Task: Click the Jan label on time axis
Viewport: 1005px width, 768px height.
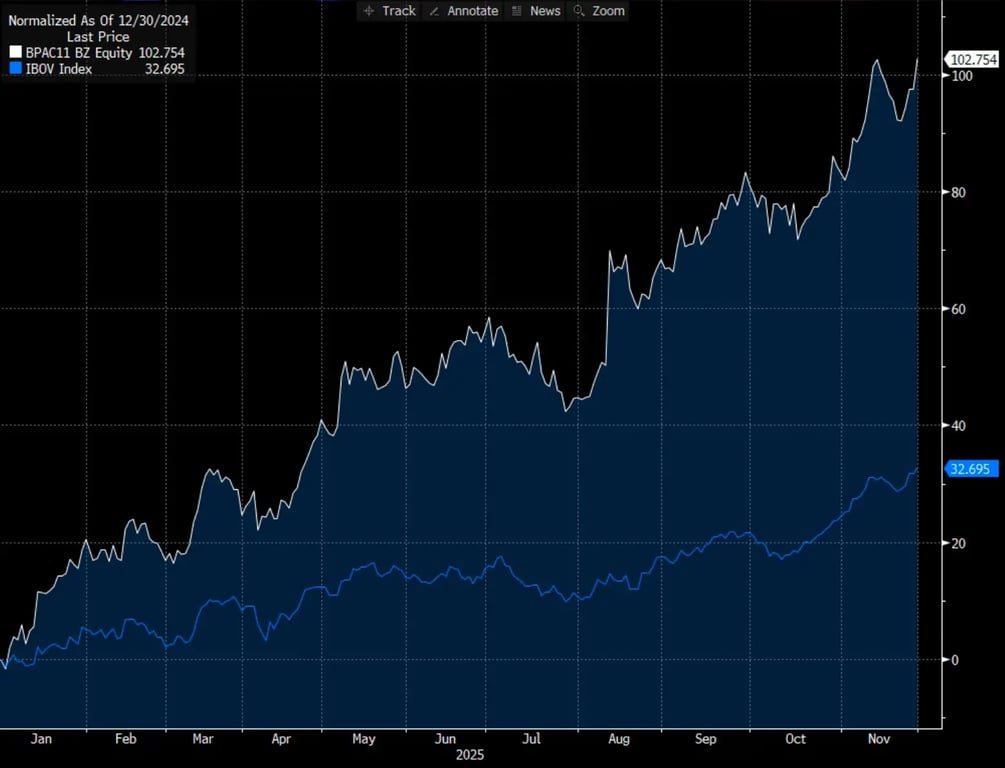Action: (41, 739)
